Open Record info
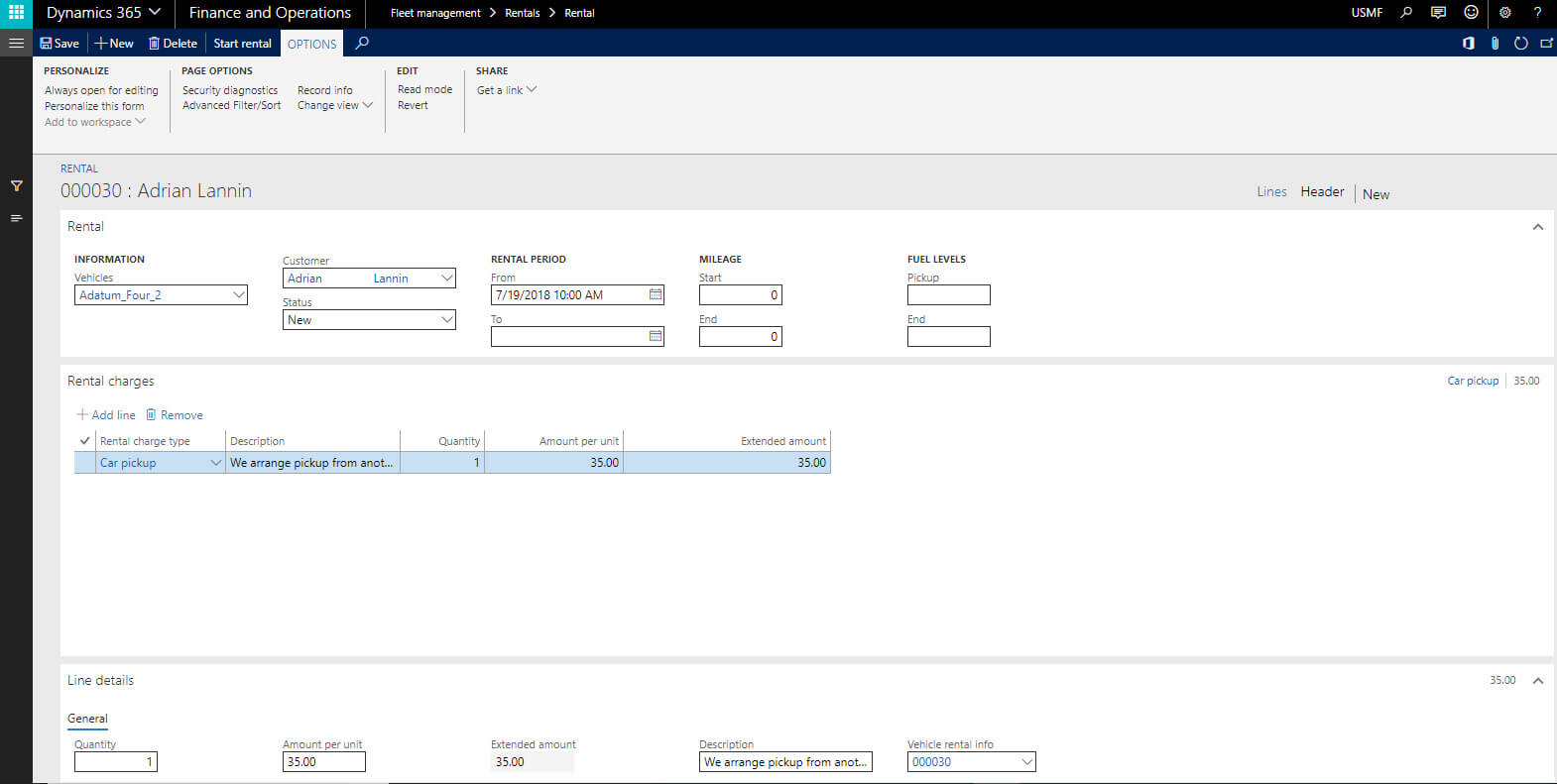The image size is (1557, 784). (x=324, y=90)
